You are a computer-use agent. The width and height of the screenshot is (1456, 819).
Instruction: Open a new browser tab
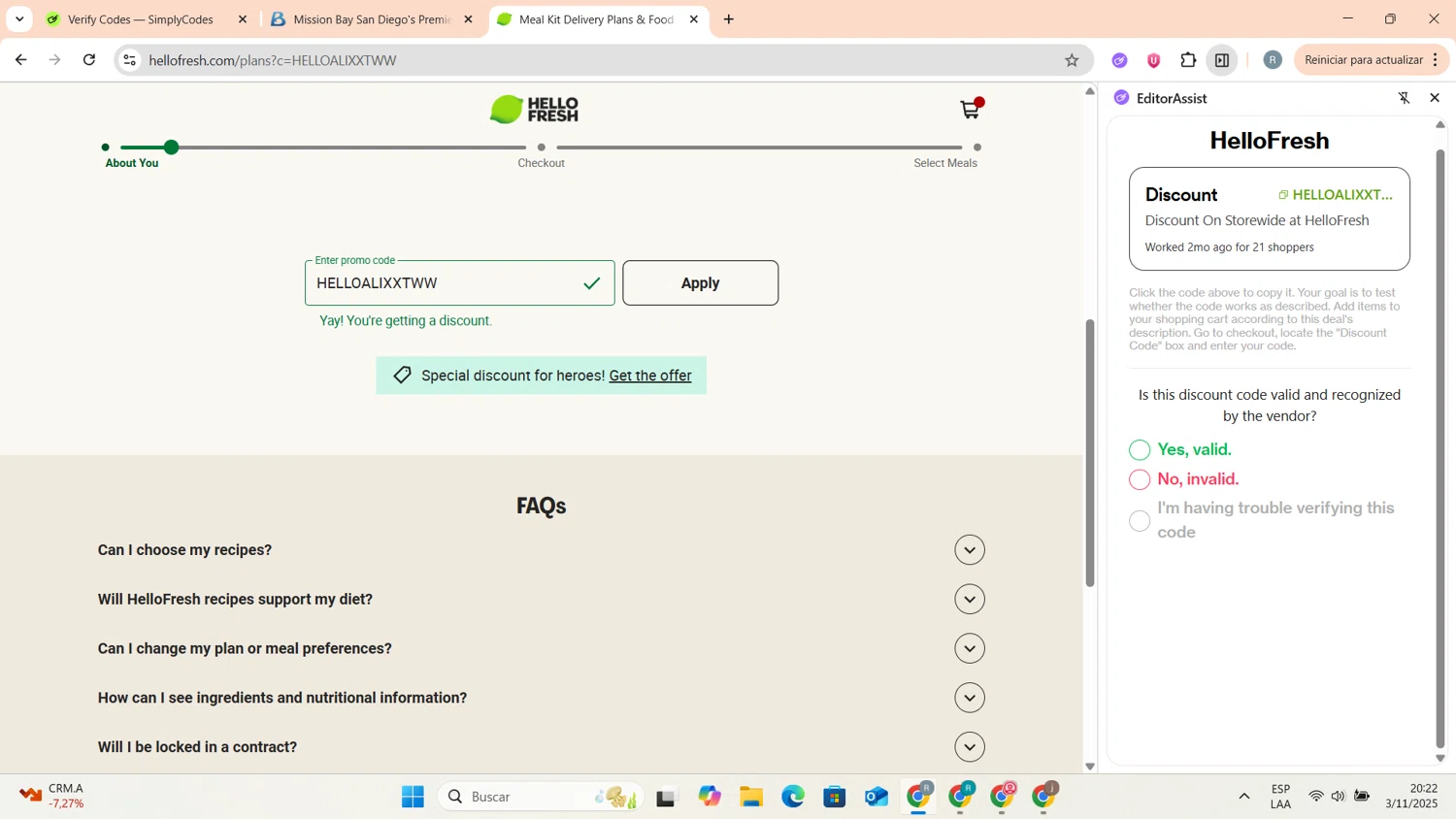point(729,19)
